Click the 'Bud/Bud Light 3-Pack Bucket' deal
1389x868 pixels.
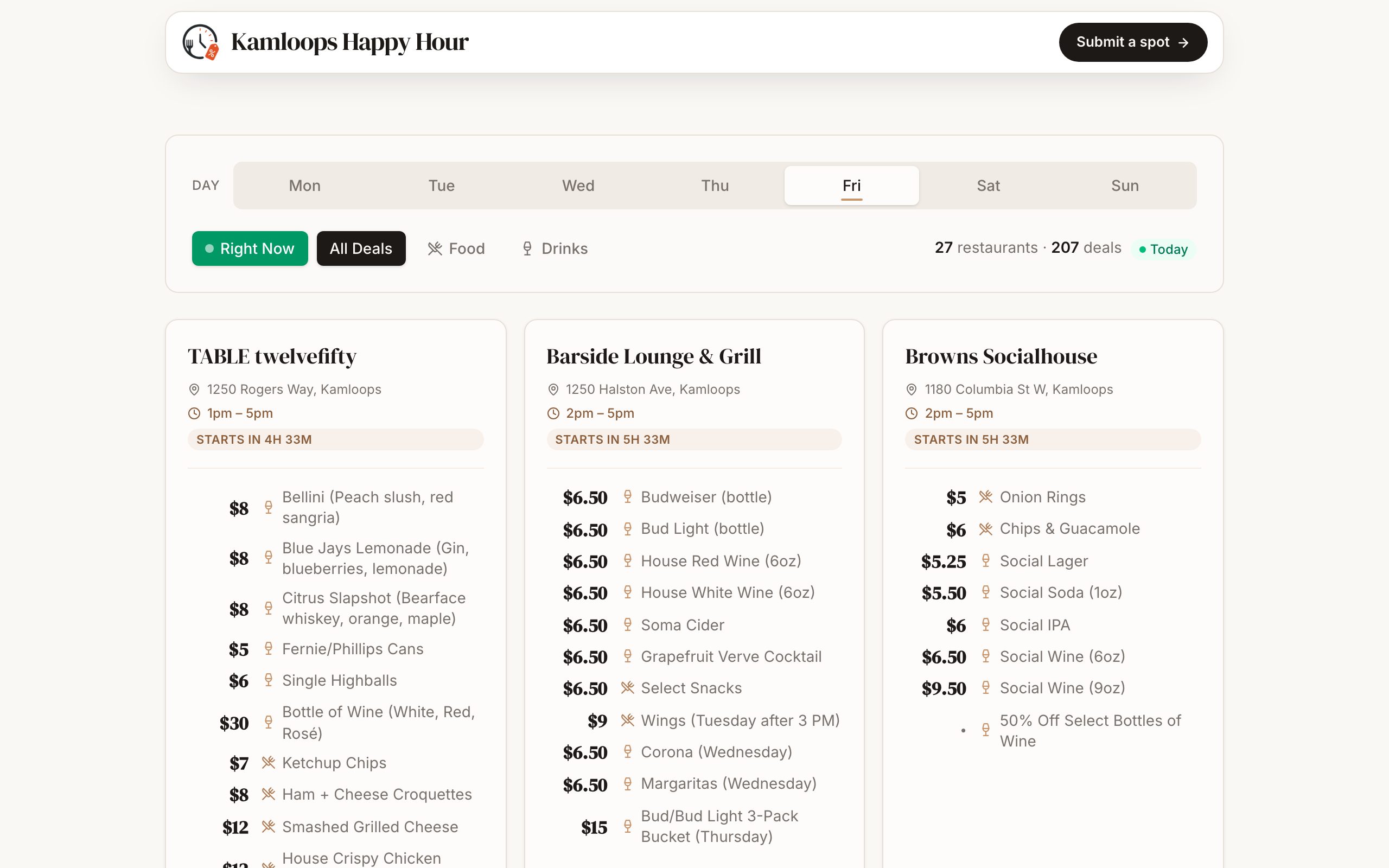719,826
